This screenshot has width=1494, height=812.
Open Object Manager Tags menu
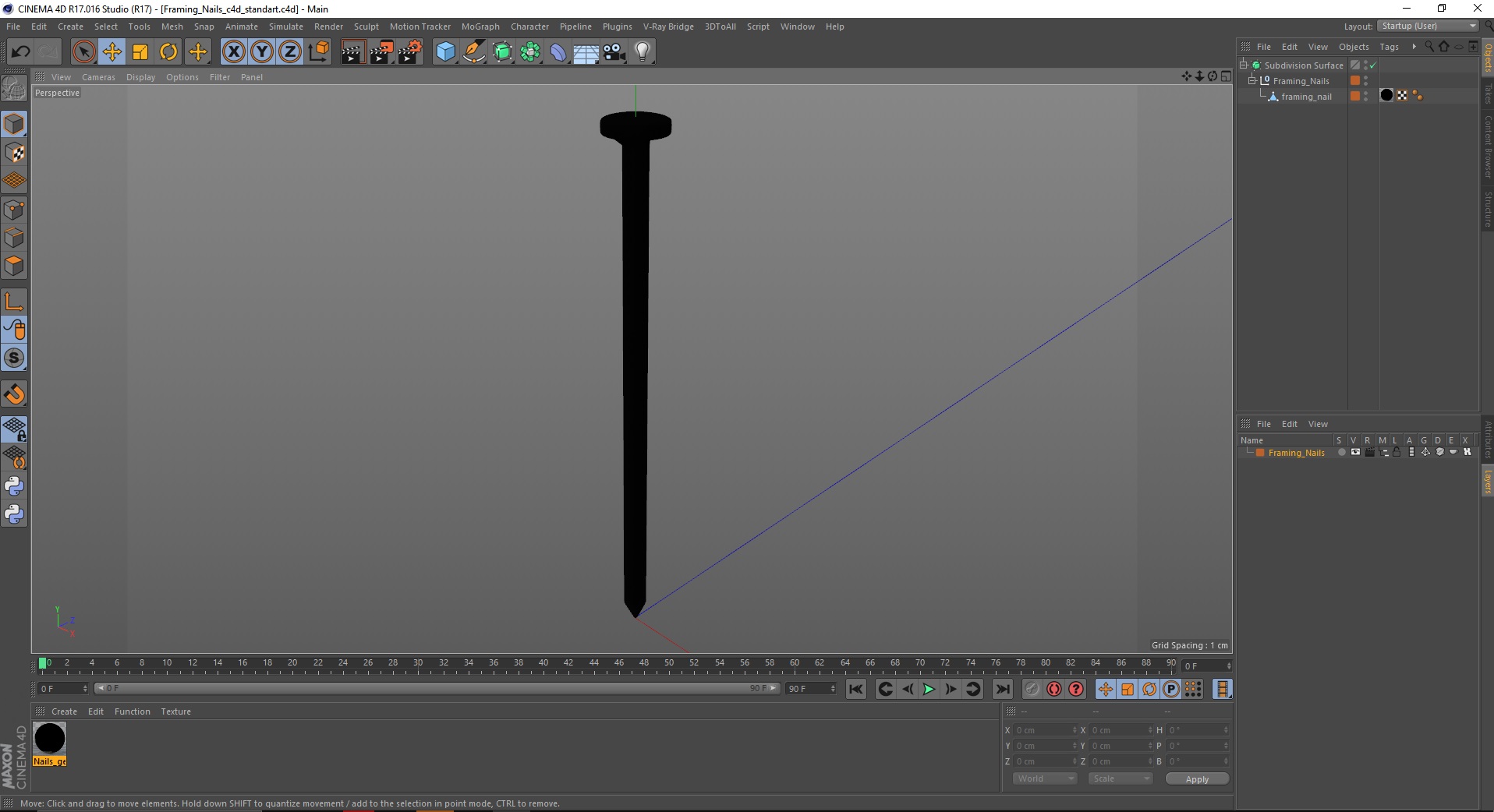click(x=1389, y=47)
